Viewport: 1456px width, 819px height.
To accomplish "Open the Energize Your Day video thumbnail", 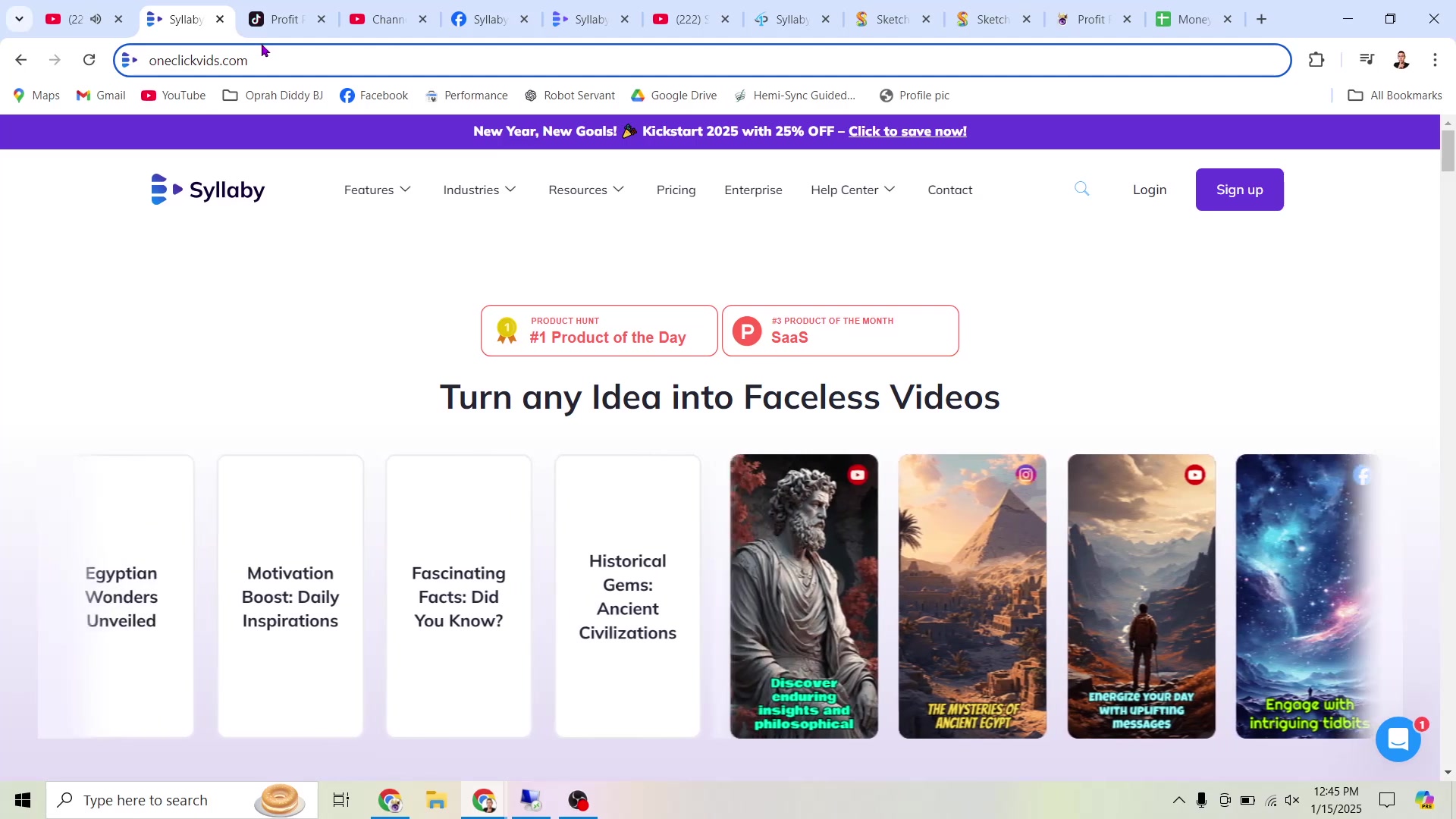I will coord(1141,596).
